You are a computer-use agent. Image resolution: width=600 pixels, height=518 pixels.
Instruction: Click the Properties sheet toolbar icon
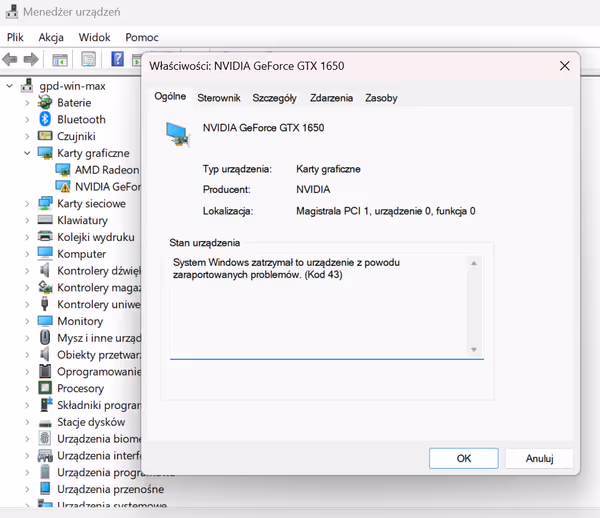[x=88, y=60]
